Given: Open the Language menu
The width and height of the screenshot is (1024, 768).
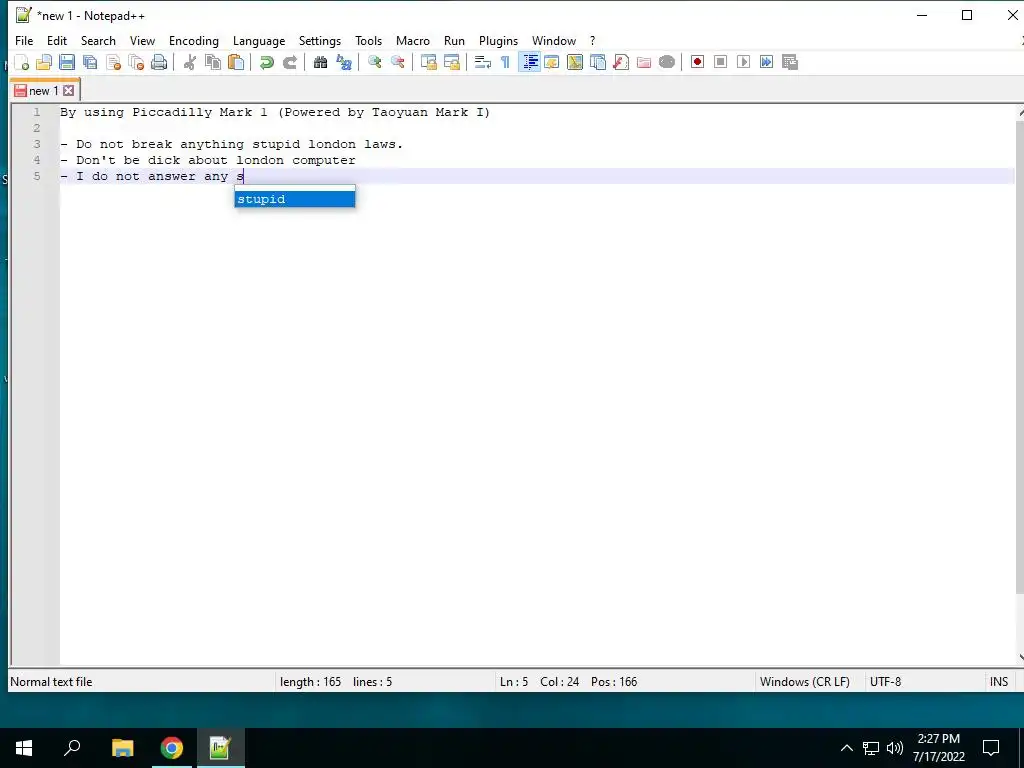Looking at the screenshot, I should click(259, 40).
